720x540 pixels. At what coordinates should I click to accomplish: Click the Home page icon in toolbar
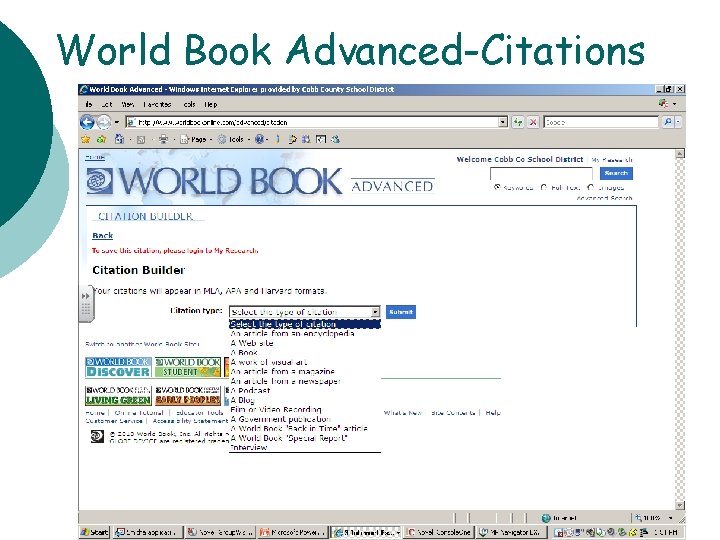(119, 139)
